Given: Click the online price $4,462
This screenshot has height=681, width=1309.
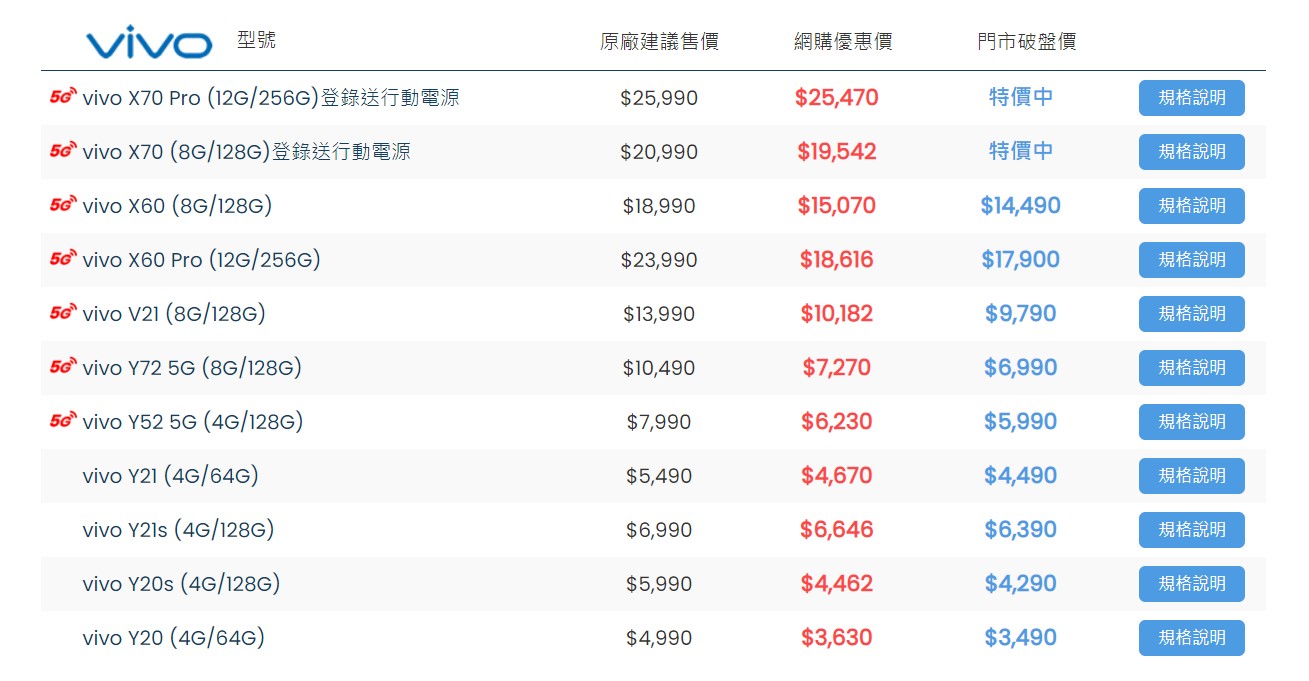Looking at the screenshot, I should point(837,584).
